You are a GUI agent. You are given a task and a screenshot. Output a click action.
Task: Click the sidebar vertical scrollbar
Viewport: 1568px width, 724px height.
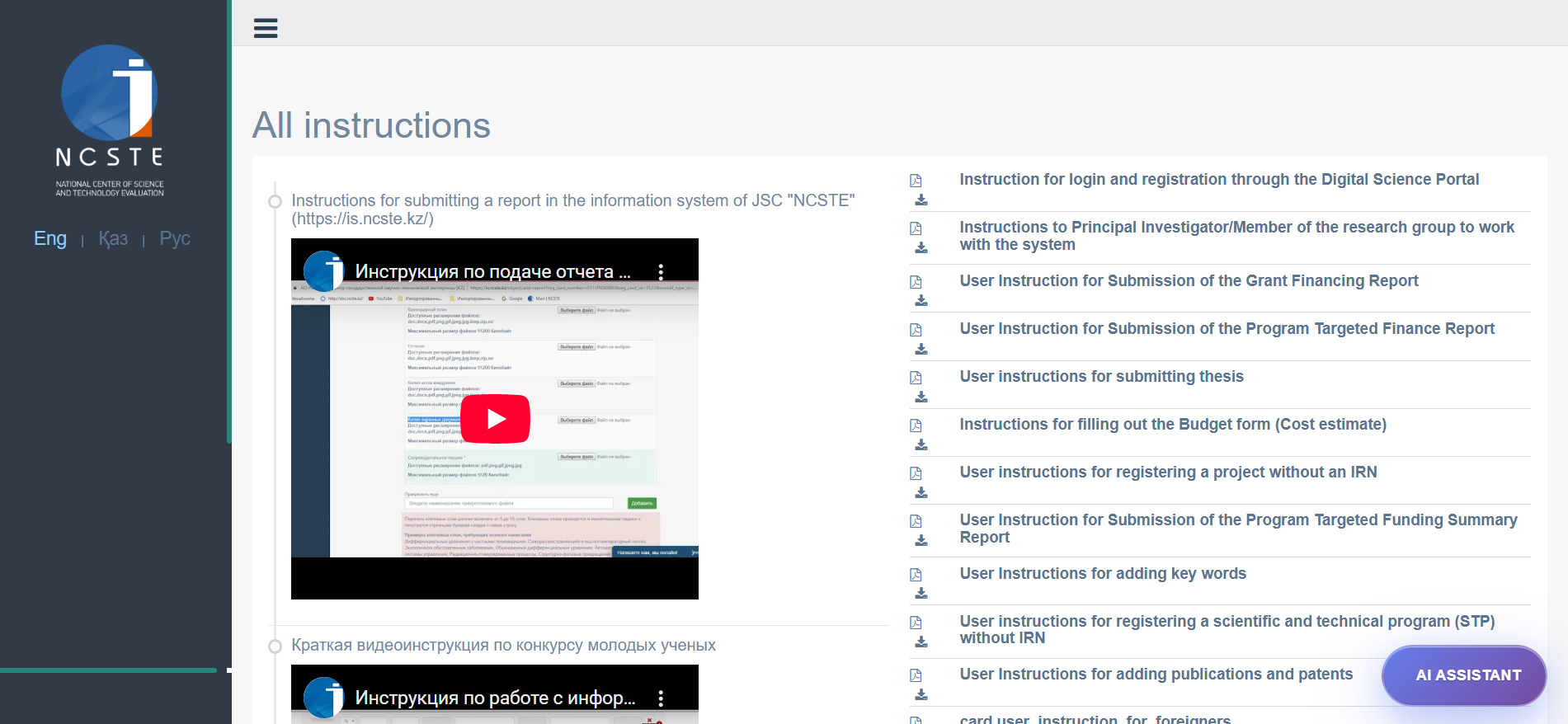pos(229,223)
